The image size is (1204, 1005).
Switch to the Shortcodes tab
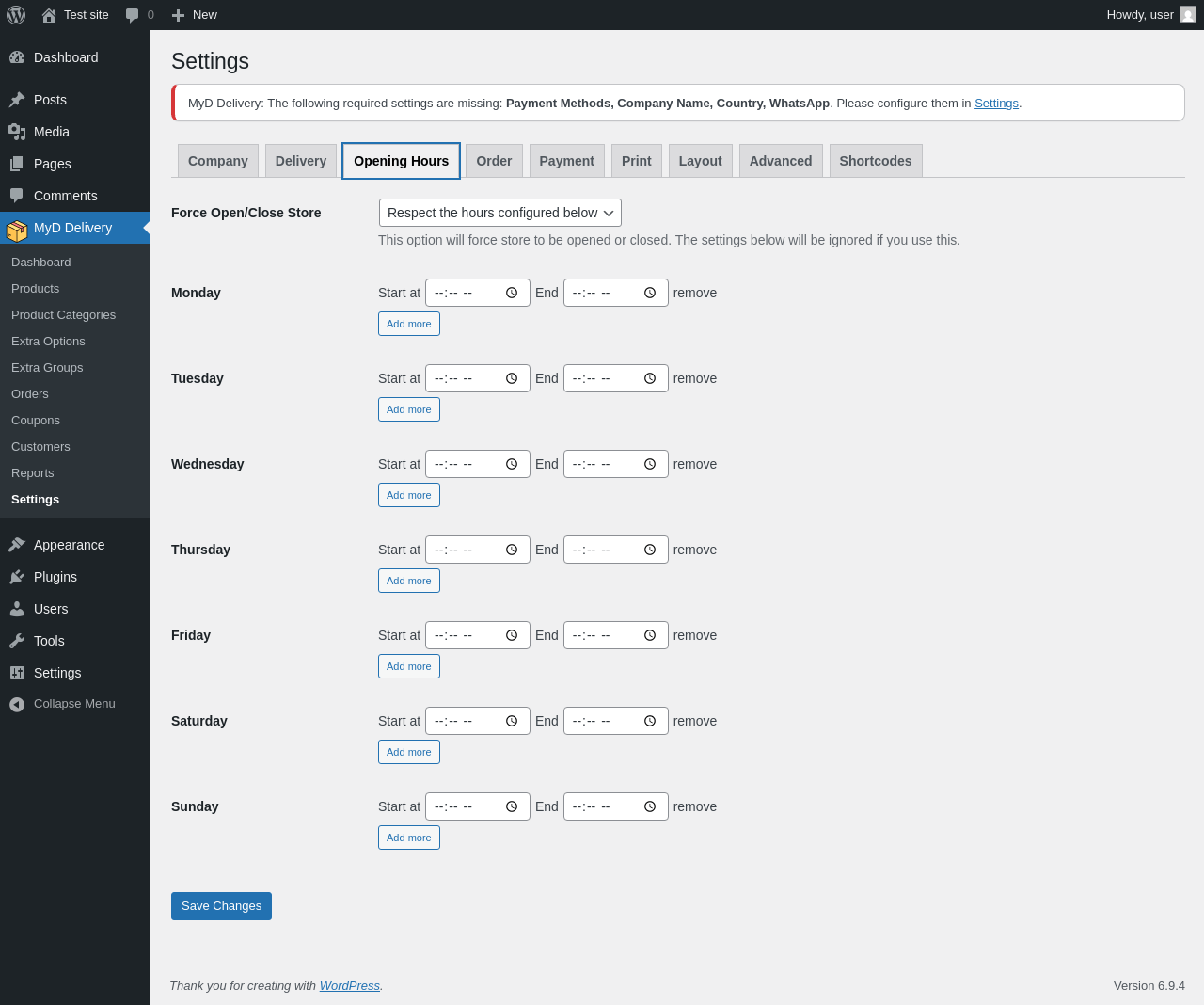point(876,161)
